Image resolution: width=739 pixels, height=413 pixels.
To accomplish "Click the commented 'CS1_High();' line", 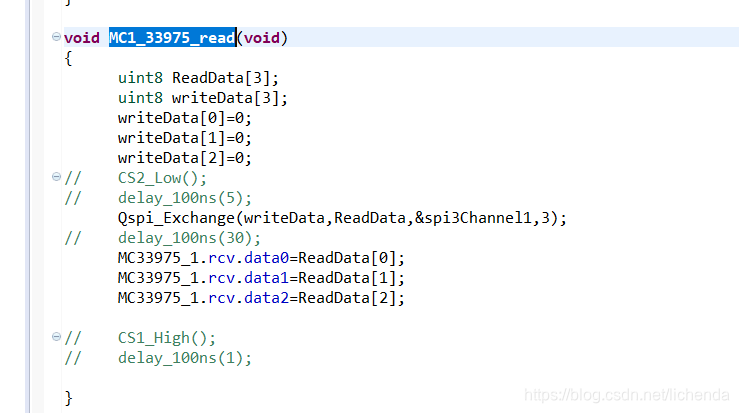I will (167, 338).
